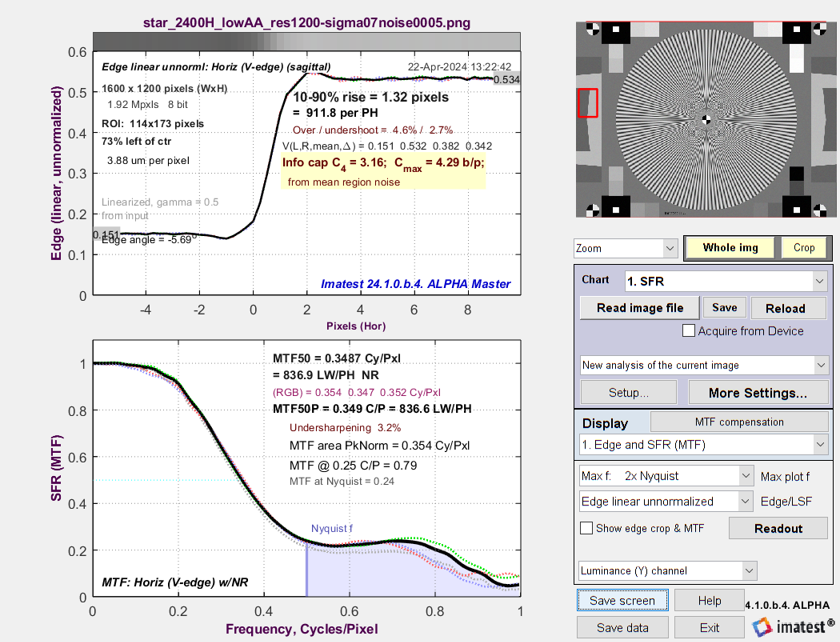Screen dimensions: 840x642
Task: Click the Readout button
Action: 778,528
